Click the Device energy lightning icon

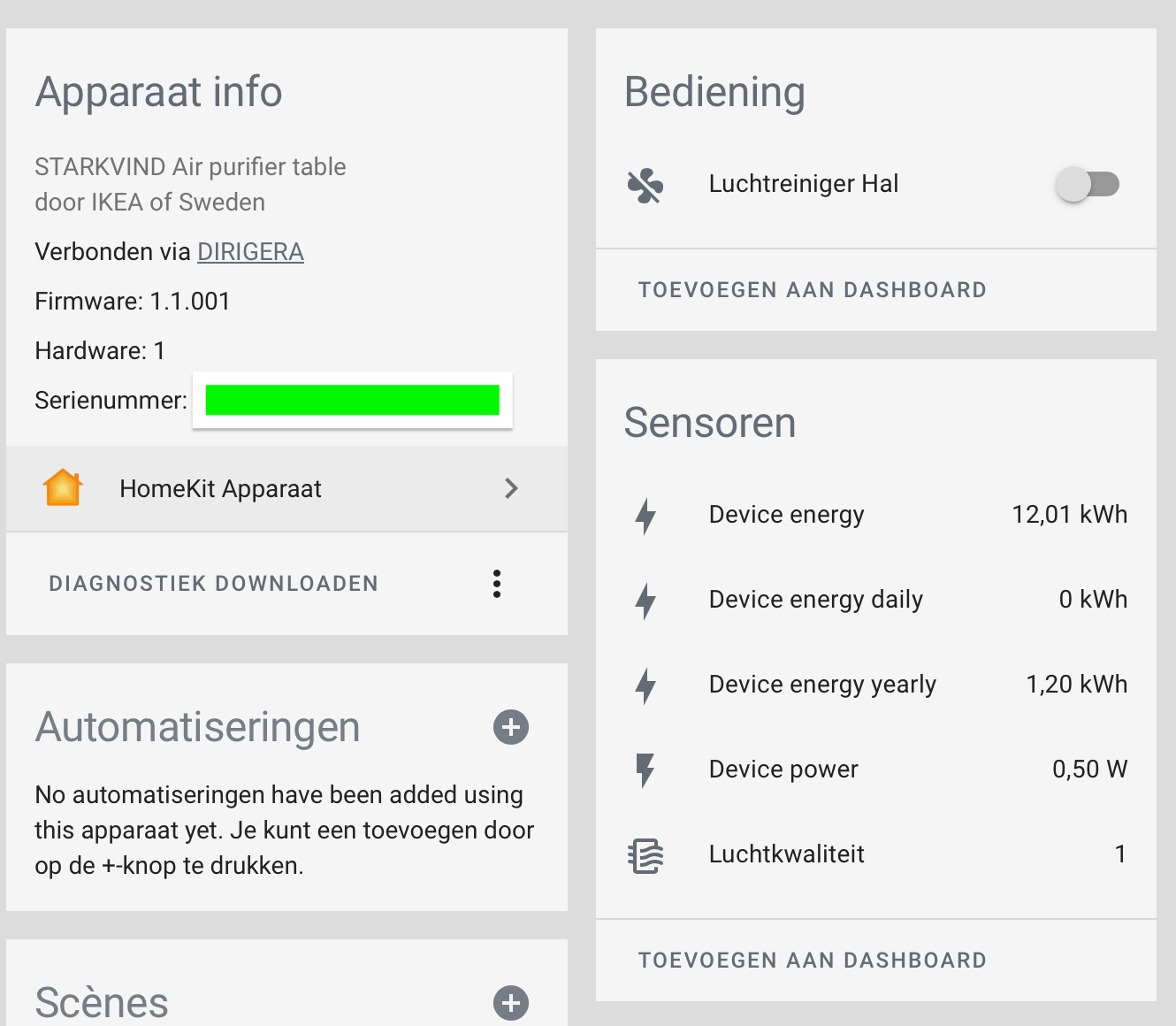coord(645,516)
